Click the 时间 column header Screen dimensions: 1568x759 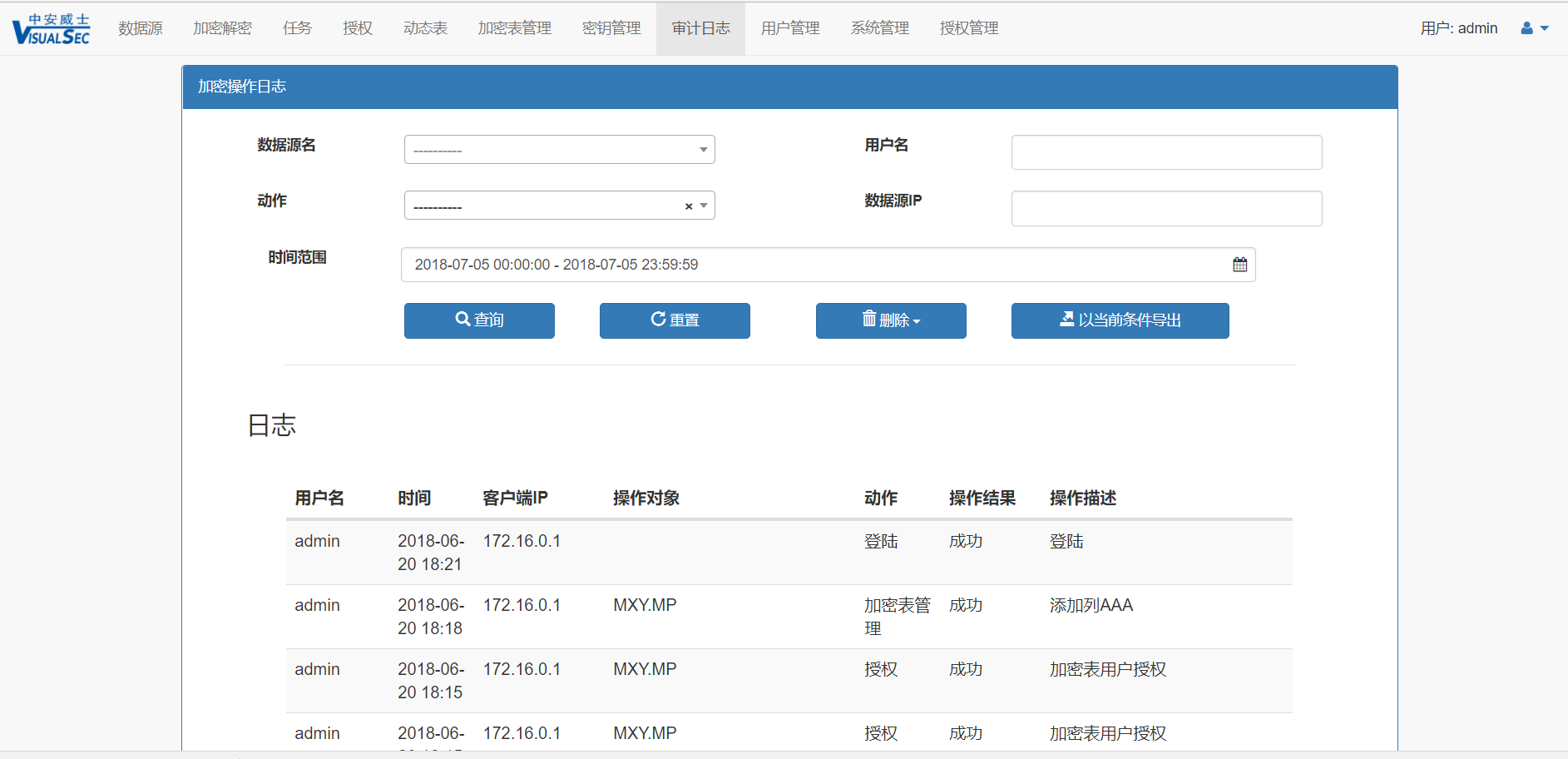414,498
